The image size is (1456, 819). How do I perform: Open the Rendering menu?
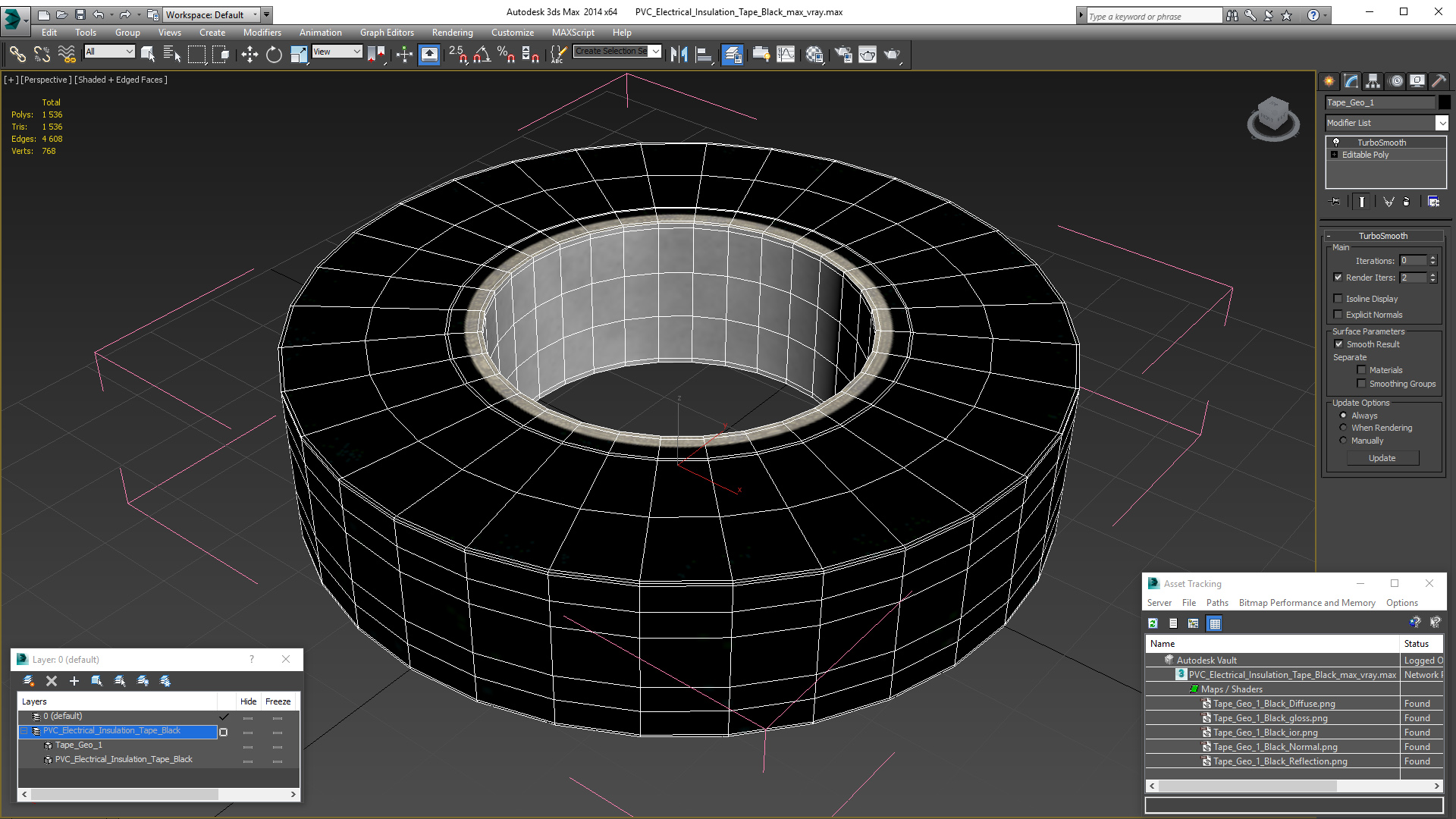pos(452,33)
